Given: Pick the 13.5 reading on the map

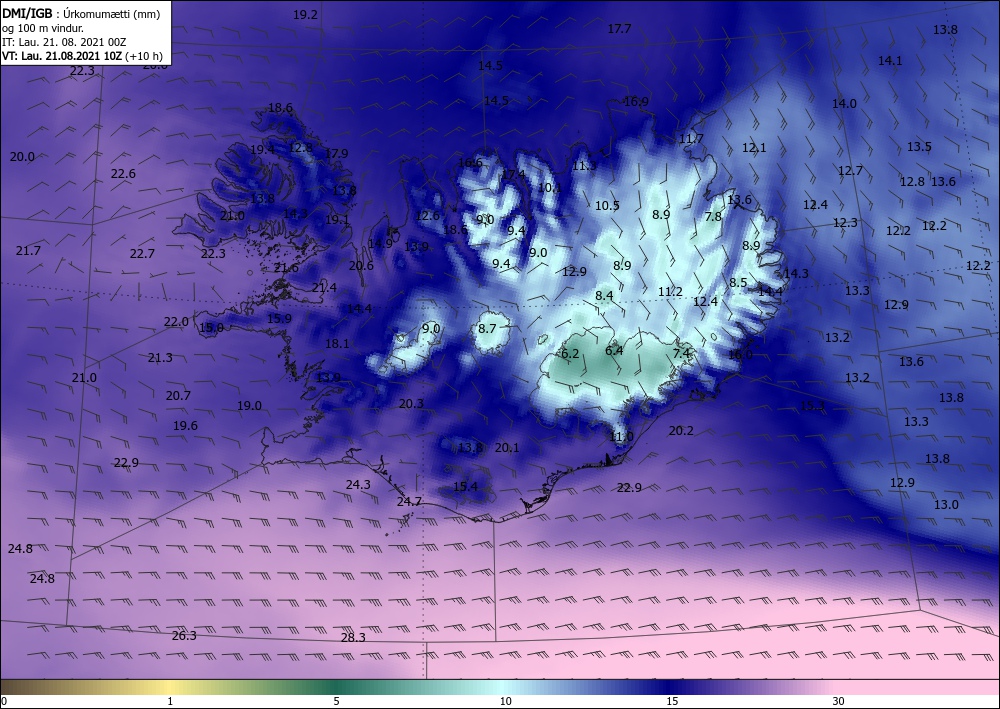Looking at the screenshot, I should (919, 147).
